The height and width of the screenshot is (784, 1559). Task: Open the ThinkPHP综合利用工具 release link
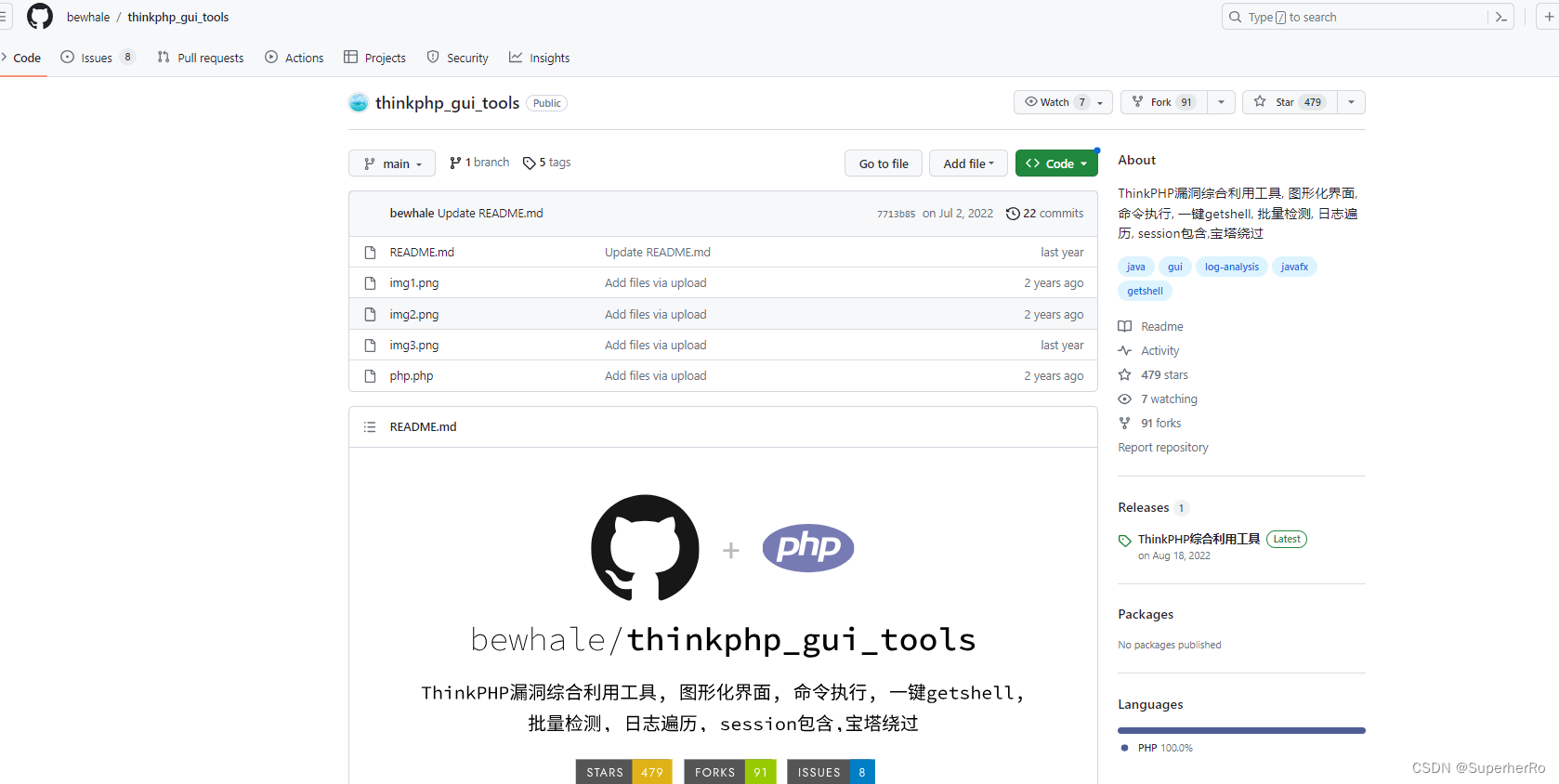point(1199,539)
